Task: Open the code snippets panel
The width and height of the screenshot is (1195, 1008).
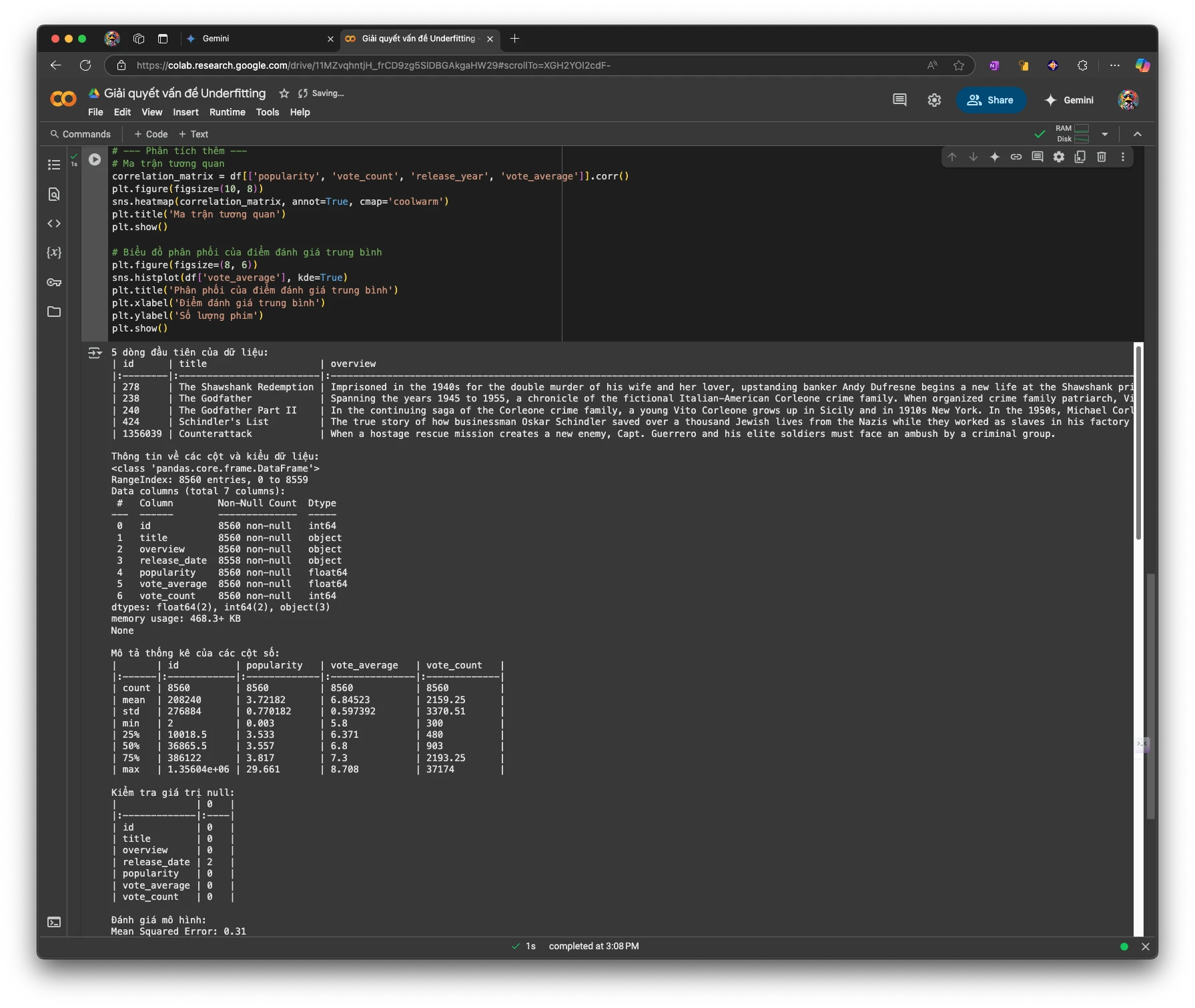Action: [x=54, y=223]
